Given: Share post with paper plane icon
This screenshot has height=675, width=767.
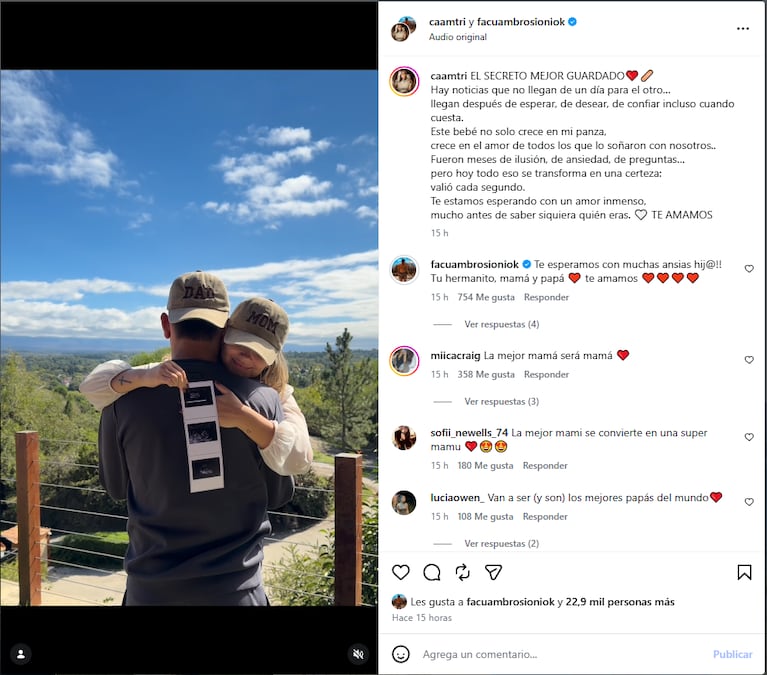Looking at the screenshot, I should (x=493, y=572).
